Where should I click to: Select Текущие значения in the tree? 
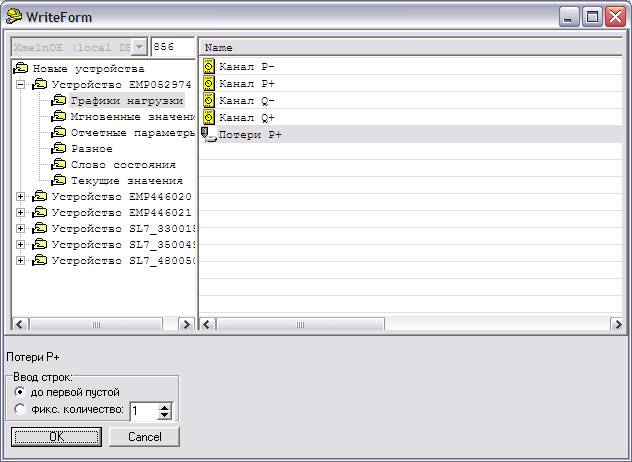pos(126,181)
